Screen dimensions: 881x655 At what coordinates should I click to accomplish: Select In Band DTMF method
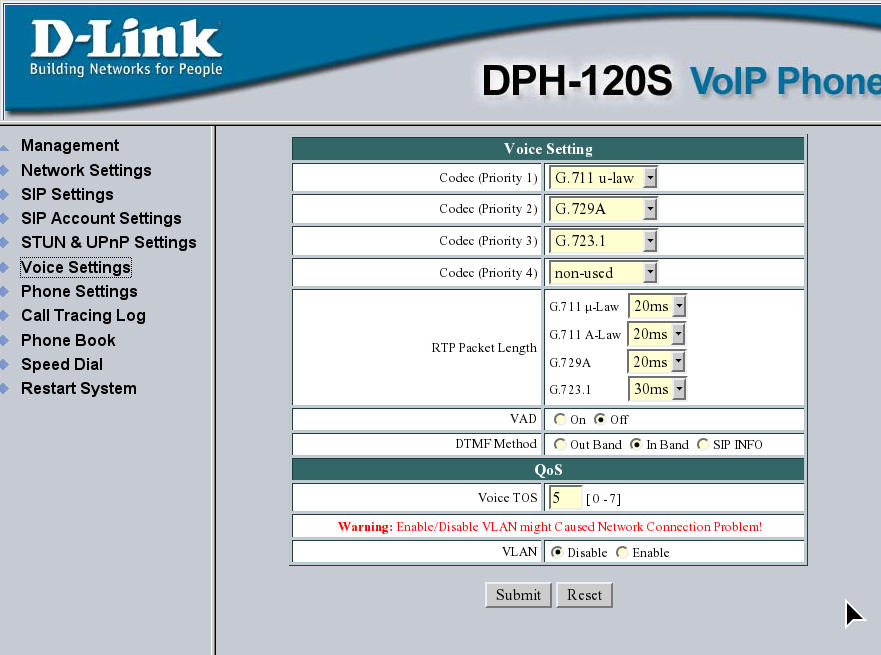(x=636, y=444)
